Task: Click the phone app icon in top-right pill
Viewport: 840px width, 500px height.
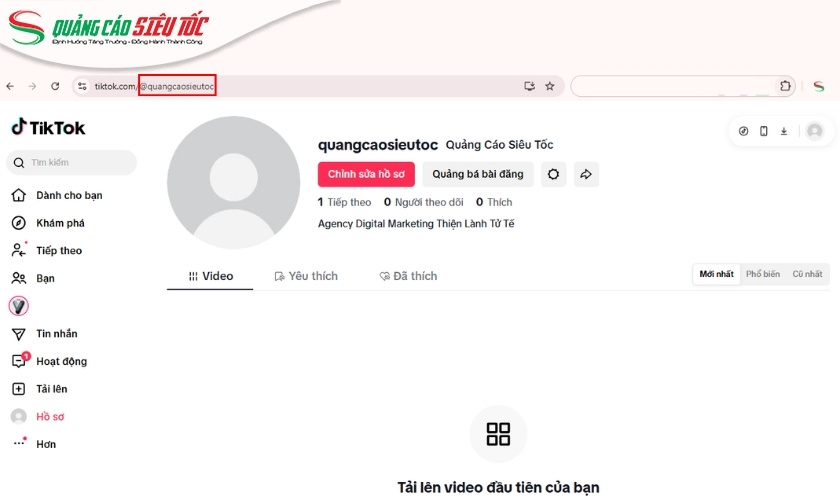Action: (763, 131)
